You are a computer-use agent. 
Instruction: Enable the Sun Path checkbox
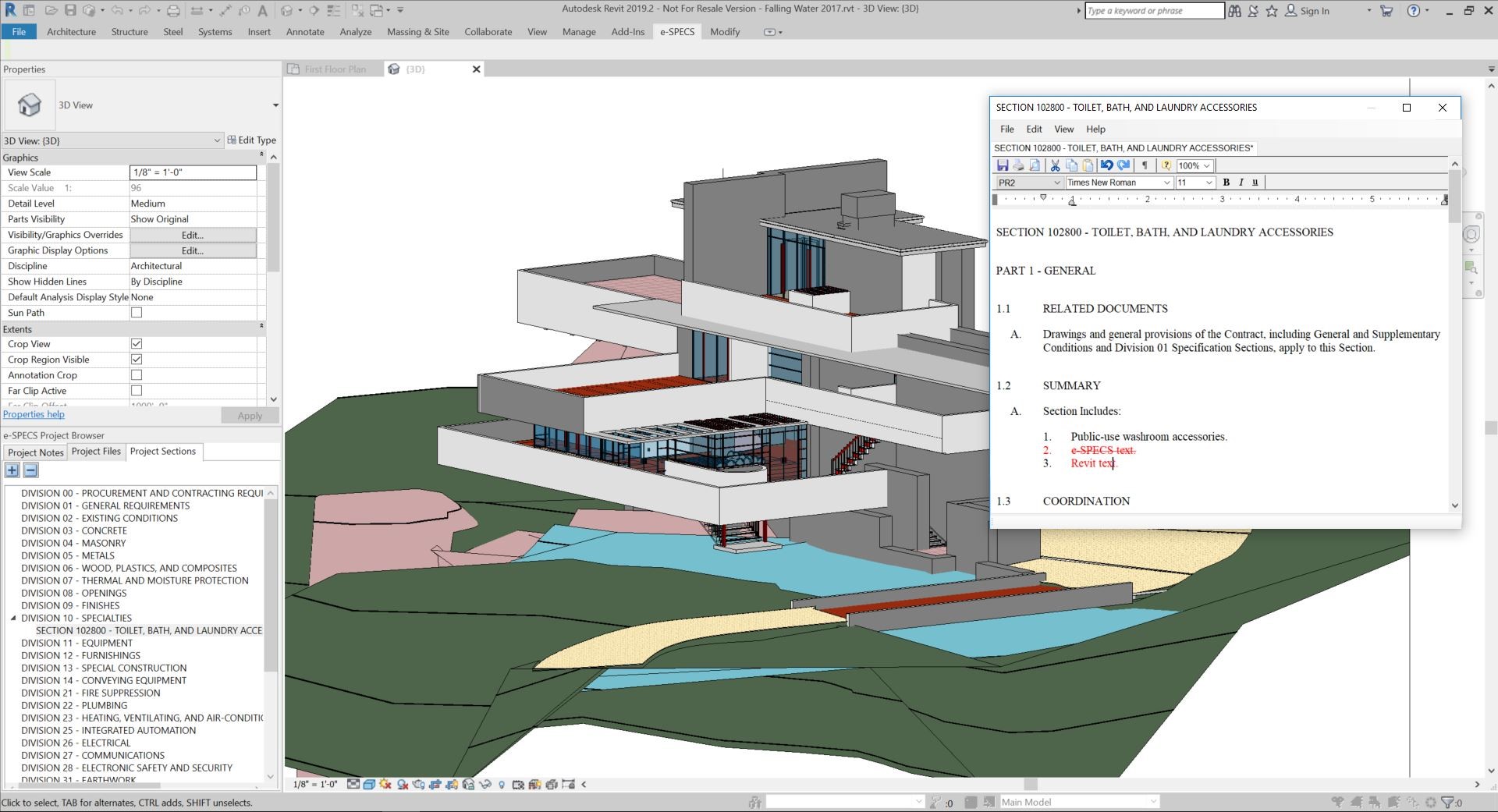click(x=137, y=313)
